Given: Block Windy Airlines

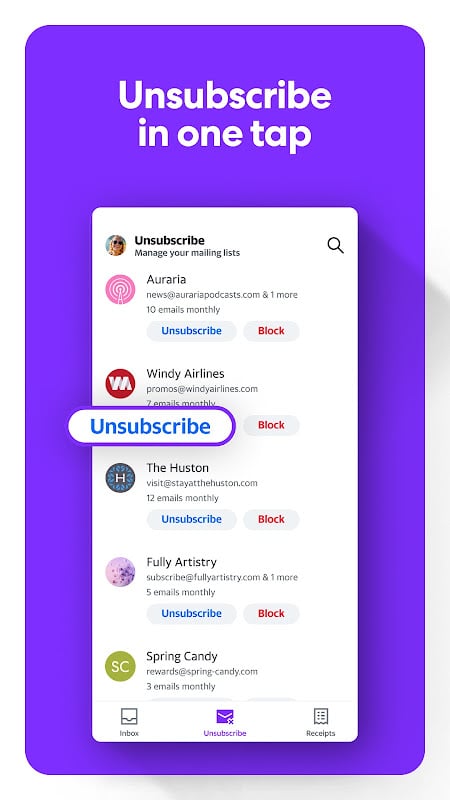Looking at the screenshot, I should pos(271,425).
